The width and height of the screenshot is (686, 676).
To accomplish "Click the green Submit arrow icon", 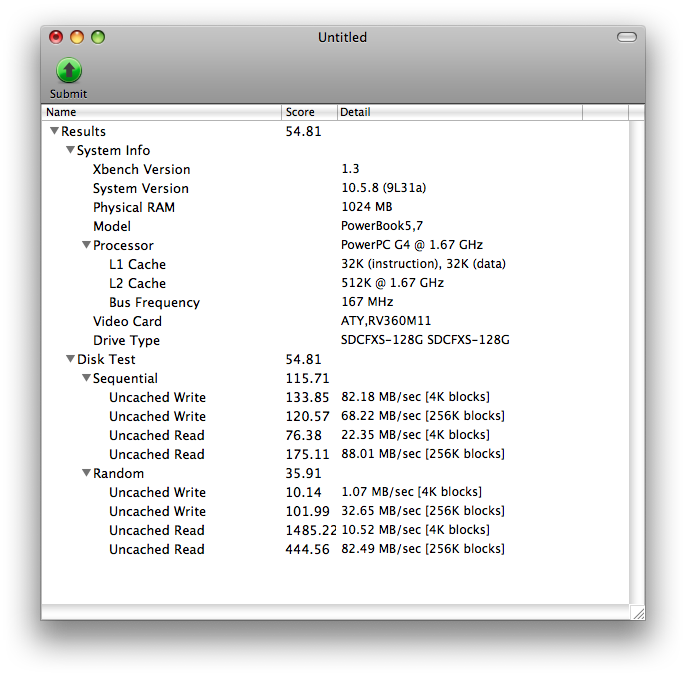I will (x=69, y=70).
